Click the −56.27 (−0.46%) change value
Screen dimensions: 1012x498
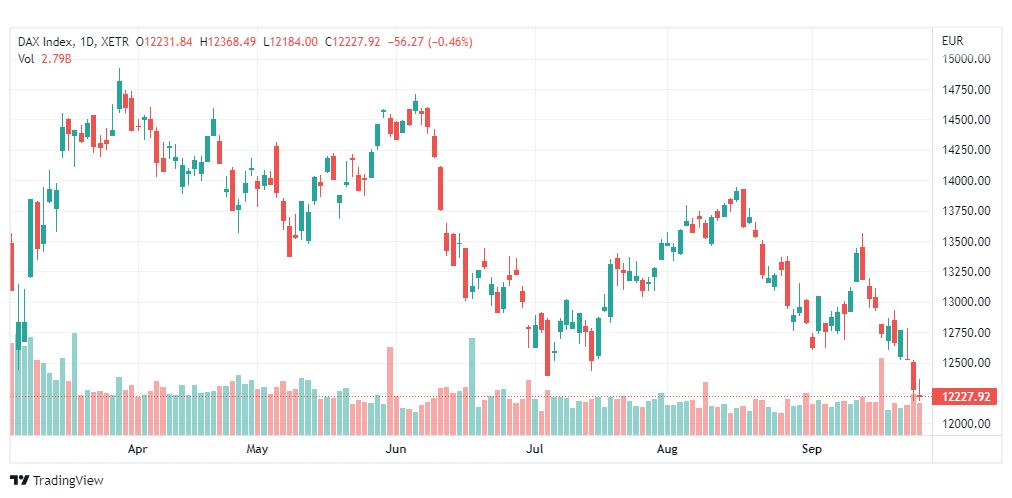click(x=430, y=42)
